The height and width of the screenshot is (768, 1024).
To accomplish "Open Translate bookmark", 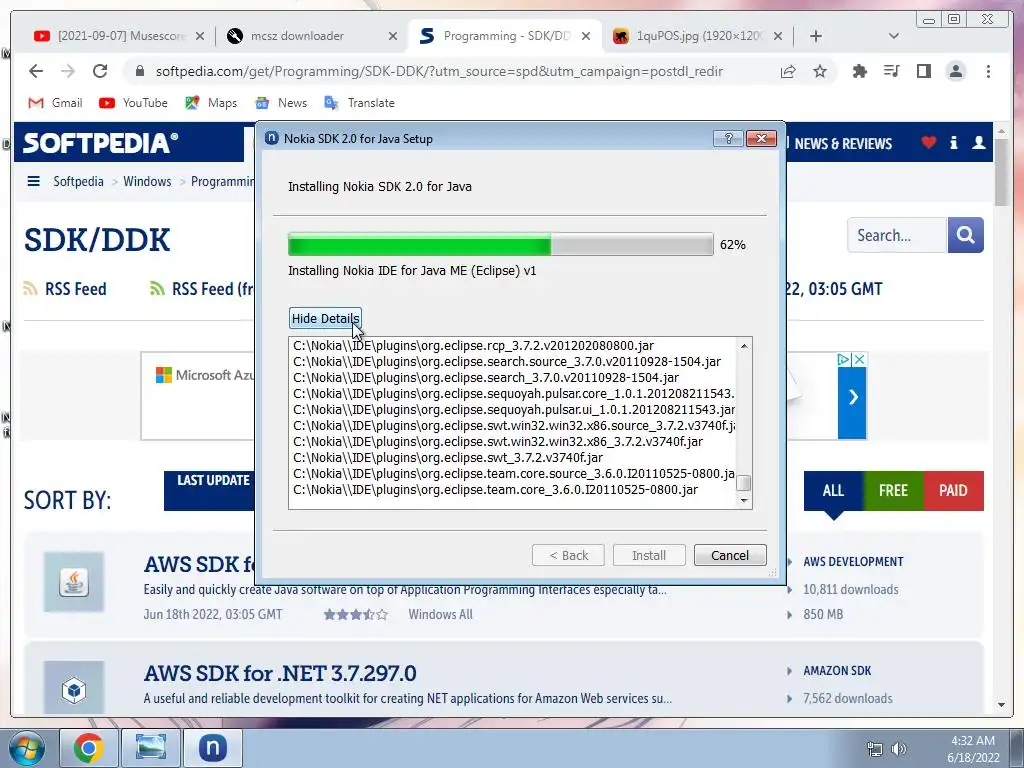I will click(359, 103).
